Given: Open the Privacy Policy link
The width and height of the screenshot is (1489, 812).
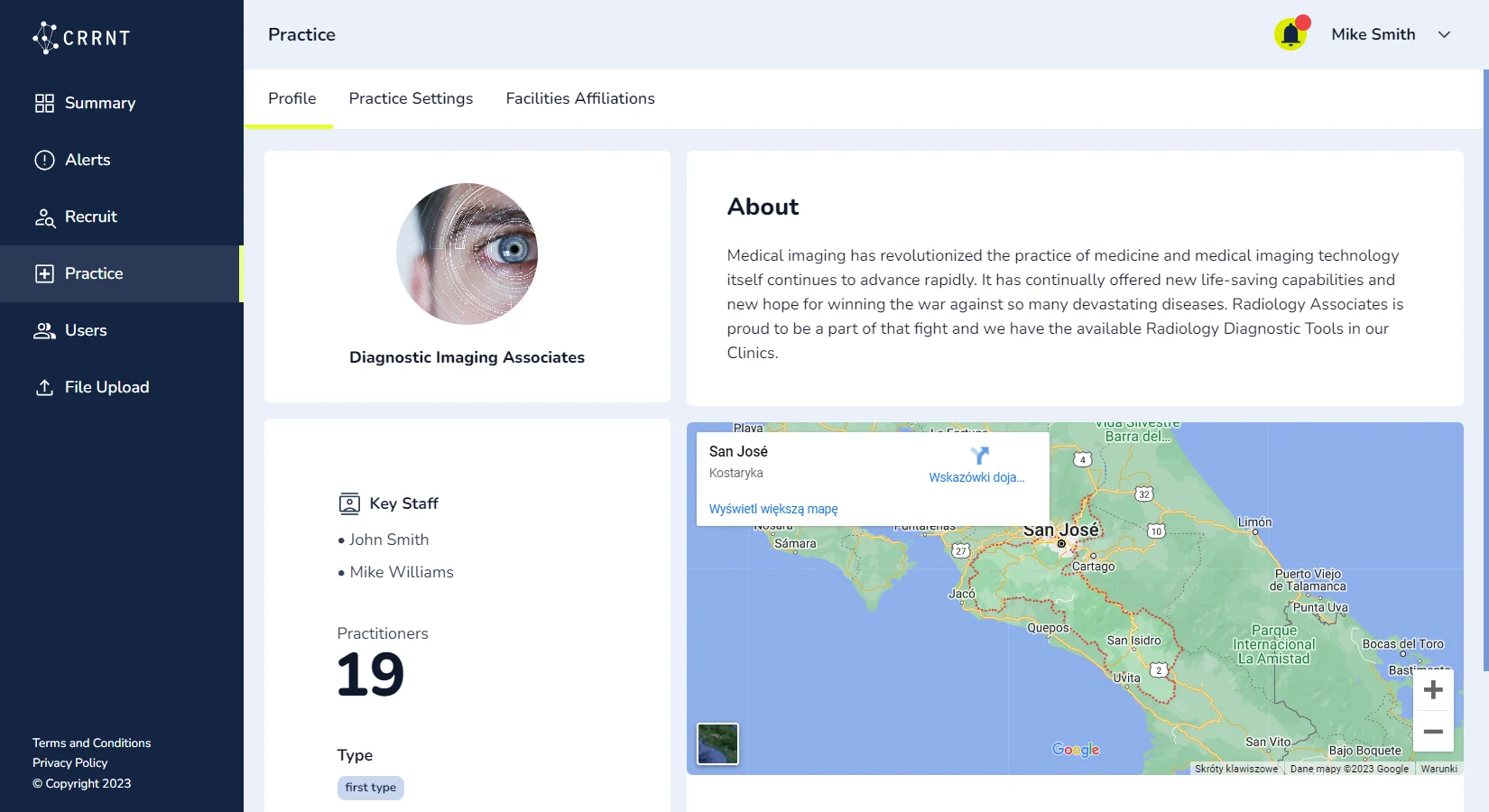Looking at the screenshot, I should [x=69, y=762].
